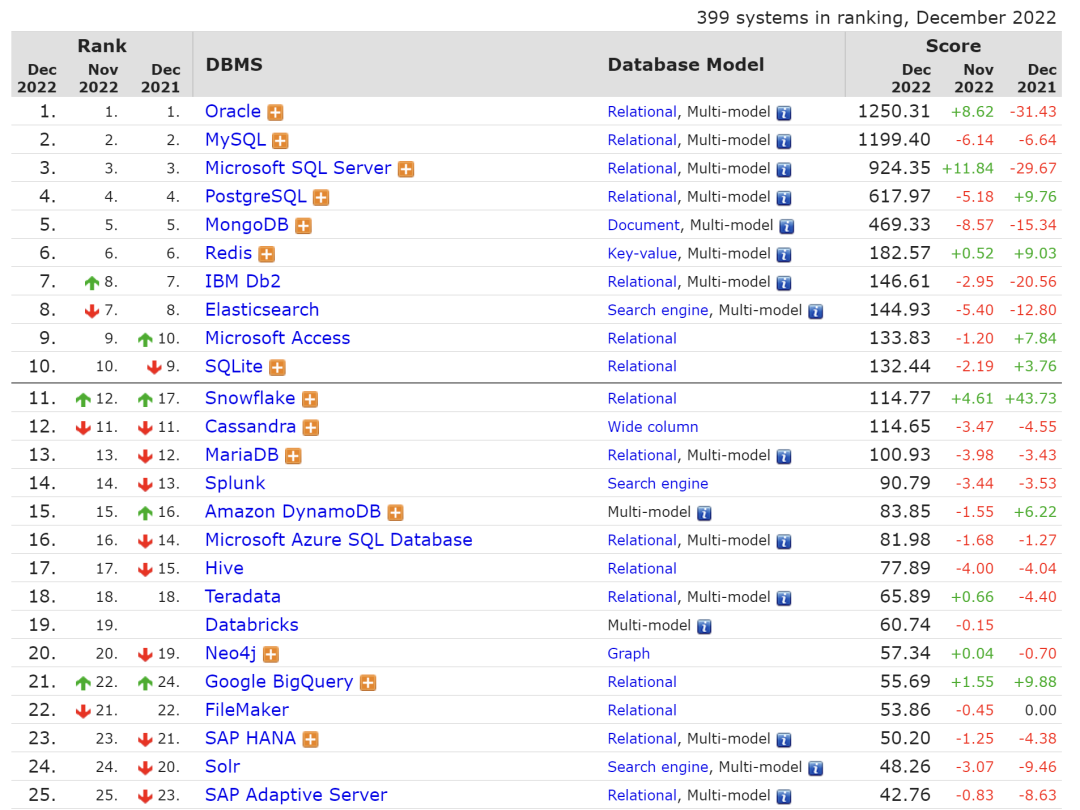Open the Microsoft SQL Server link
The width and height of the screenshot is (1080, 810).
[x=298, y=168]
